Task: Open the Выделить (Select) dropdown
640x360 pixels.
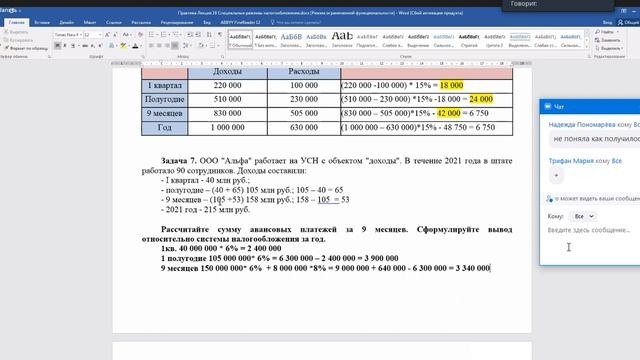Action: pyautogui.click(x=609, y=48)
